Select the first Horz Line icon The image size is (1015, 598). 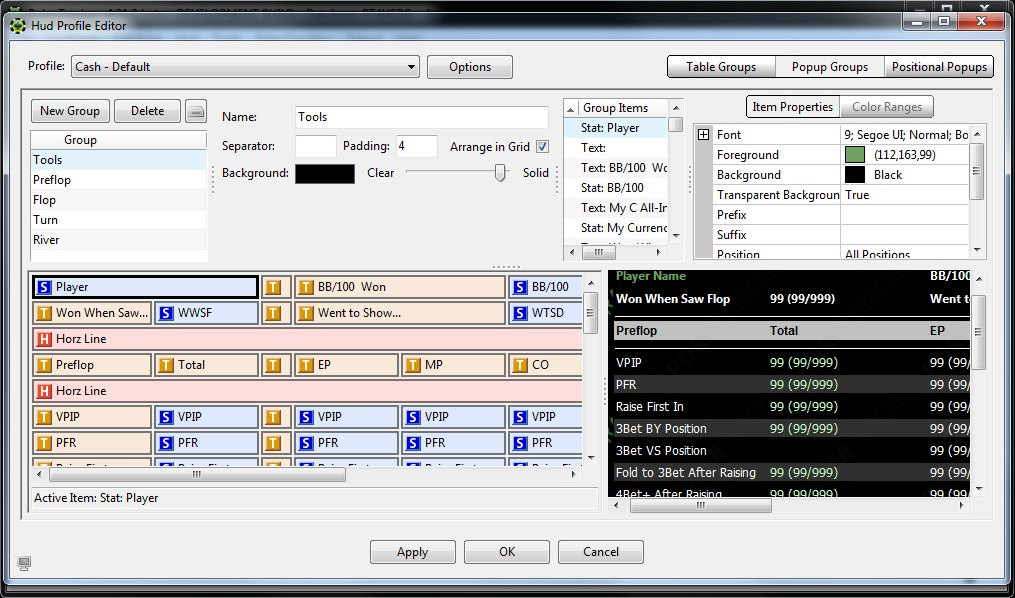pyautogui.click(x=44, y=339)
